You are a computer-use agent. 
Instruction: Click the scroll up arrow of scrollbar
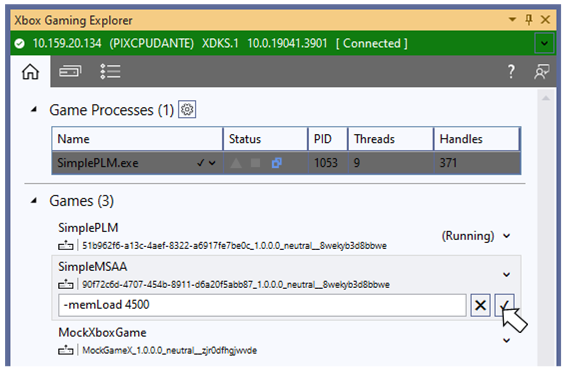point(546,98)
